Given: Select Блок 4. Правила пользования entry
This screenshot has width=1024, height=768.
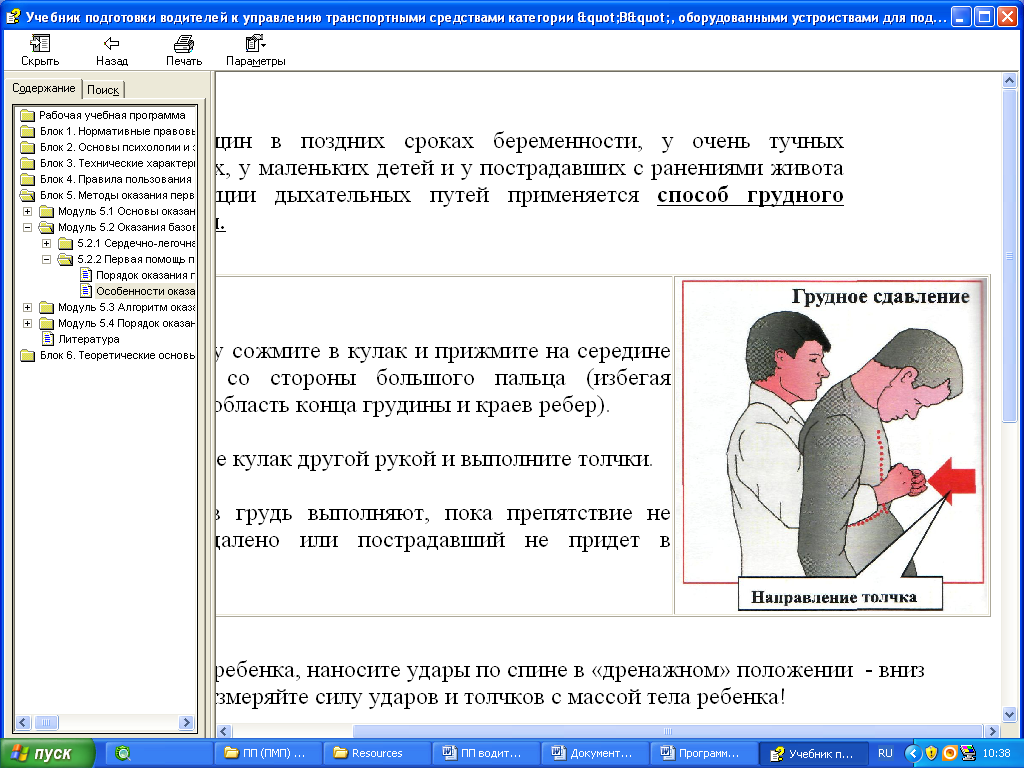Looking at the screenshot, I should (116, 180).
